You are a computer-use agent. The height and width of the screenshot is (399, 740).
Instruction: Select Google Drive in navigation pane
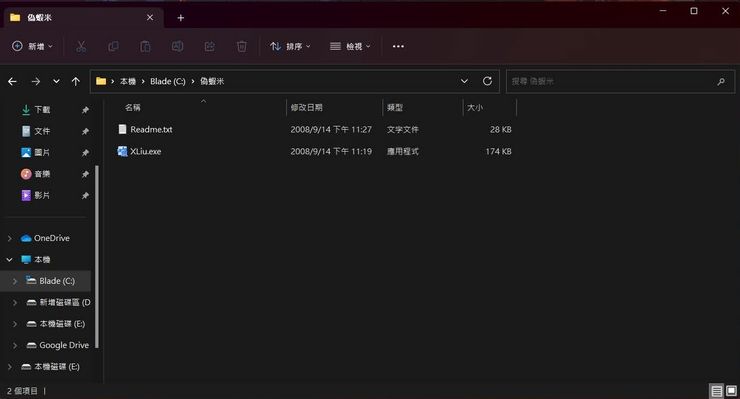[x=64, y=345]
